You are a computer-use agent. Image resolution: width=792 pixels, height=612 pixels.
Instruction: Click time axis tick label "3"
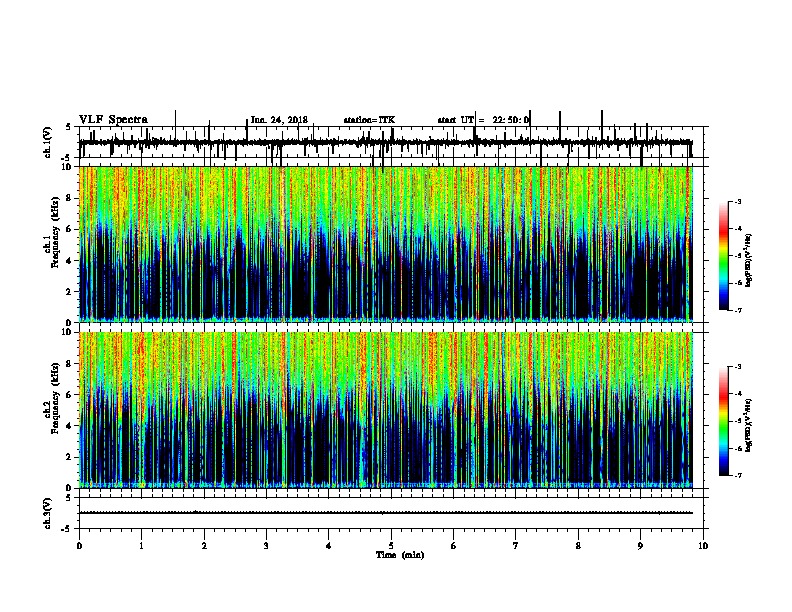coord(266,546)
